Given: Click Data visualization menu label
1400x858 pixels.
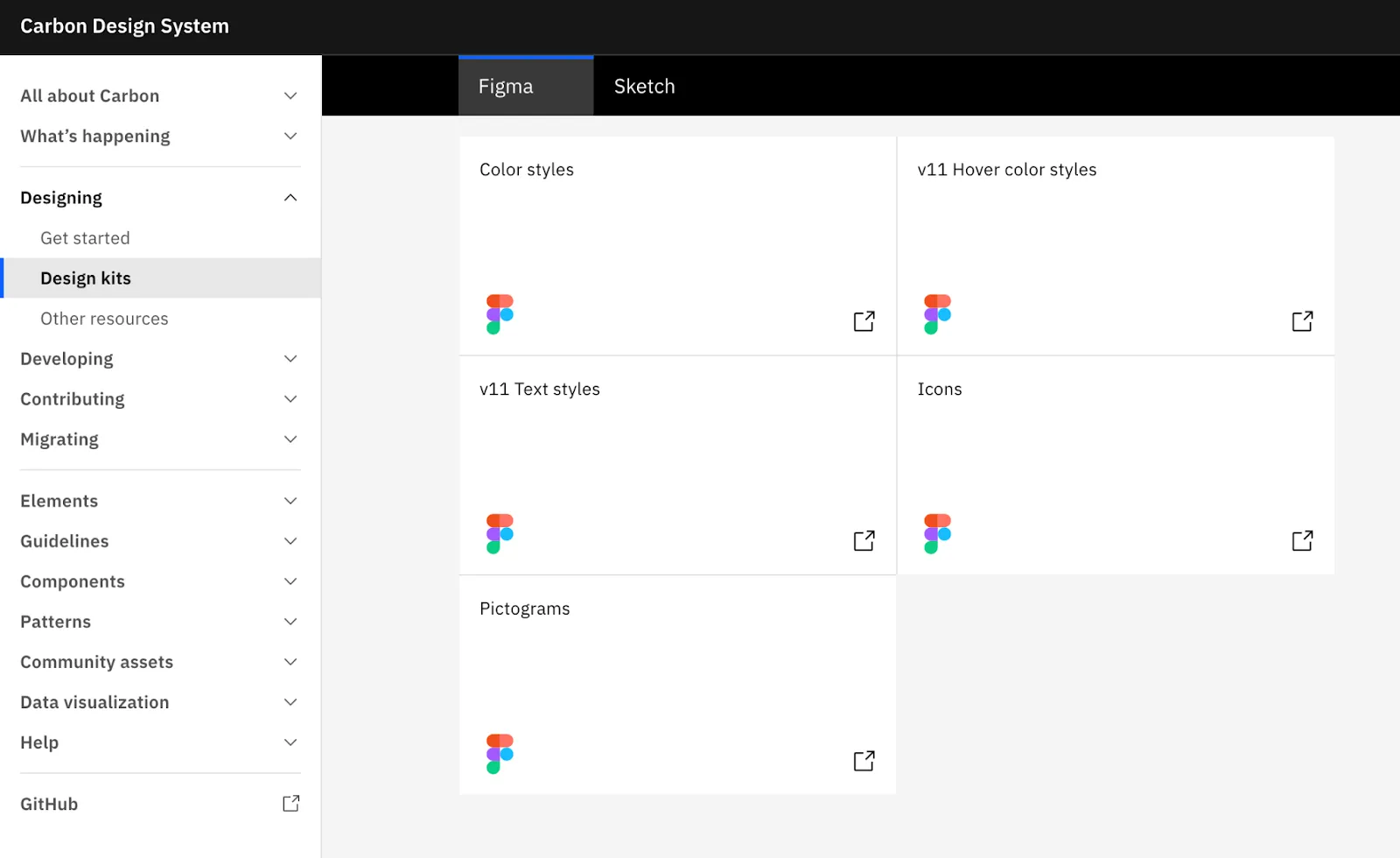Looking at the screenshot, I should [x=94, y=702].
